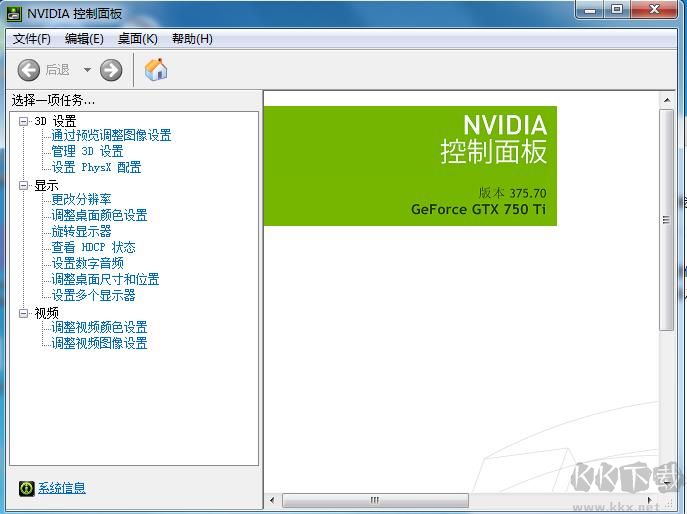
Task: Open the 编辑(E) menu
Action: (84, 39)
